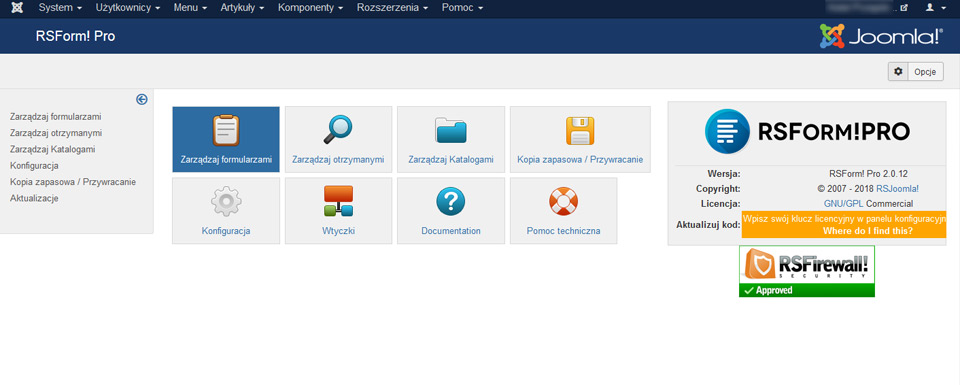Follow the GNU/GPL licence link

pos(843,203)
